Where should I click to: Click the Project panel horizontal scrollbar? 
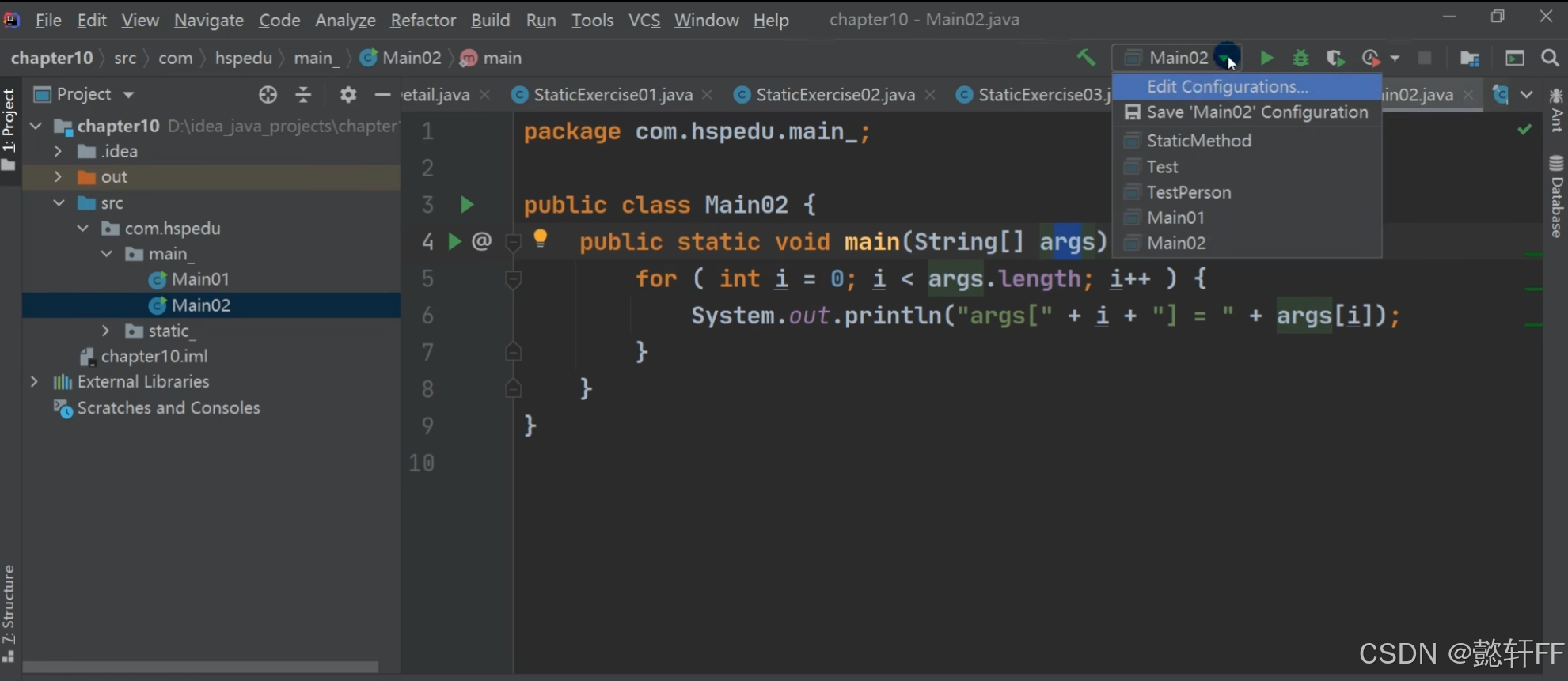tap(200, 668)
